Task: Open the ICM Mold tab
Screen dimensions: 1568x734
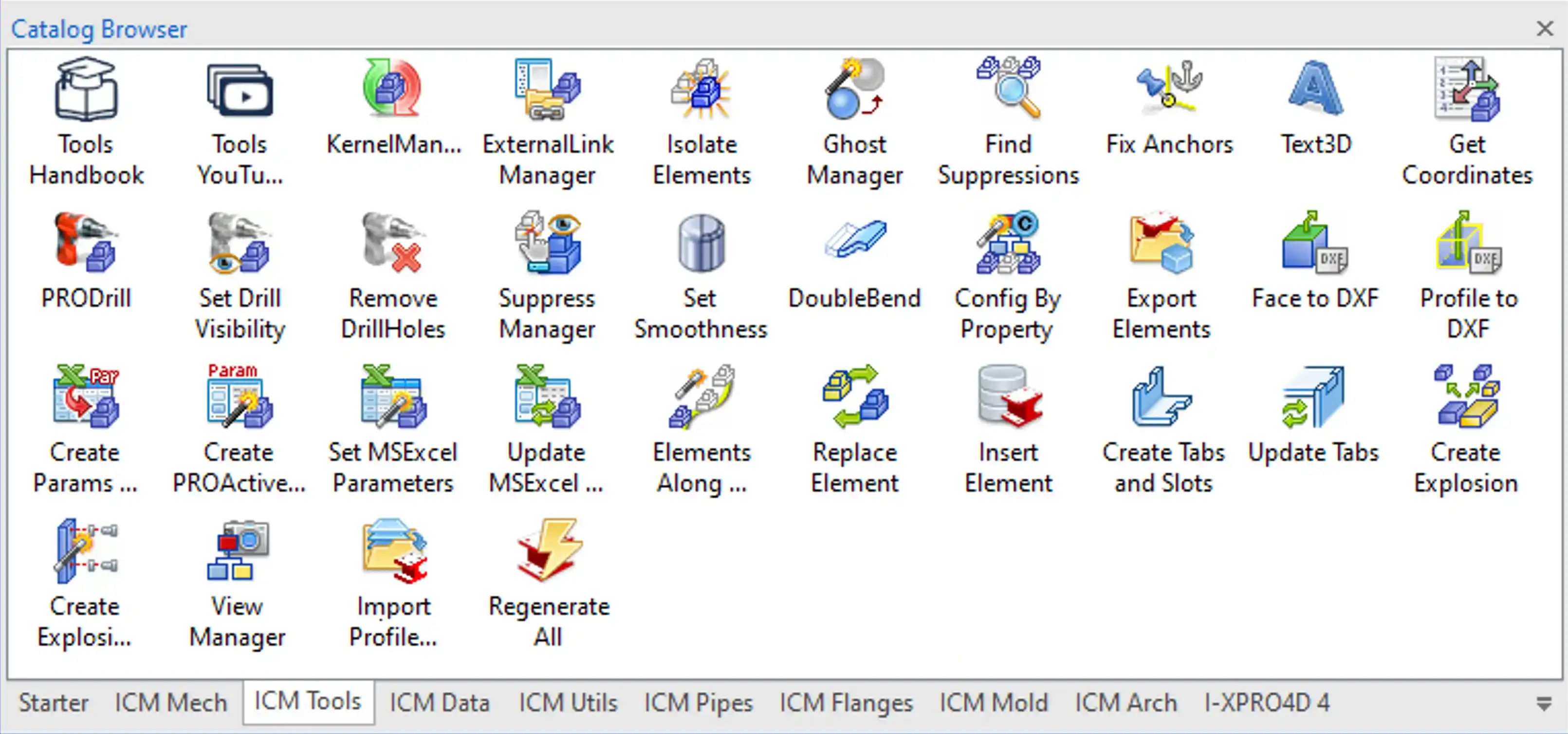Action: [994, 702]
